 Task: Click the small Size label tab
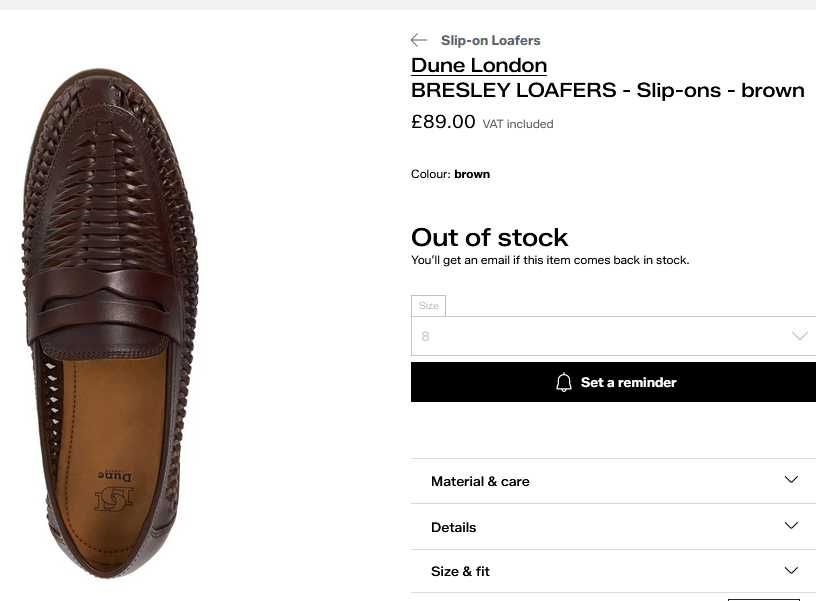tap(428, 305)
